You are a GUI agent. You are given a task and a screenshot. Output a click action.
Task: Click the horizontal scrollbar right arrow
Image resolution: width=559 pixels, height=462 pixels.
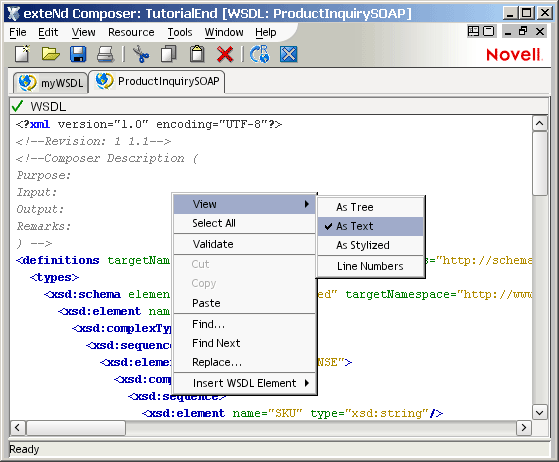[523, 427]
